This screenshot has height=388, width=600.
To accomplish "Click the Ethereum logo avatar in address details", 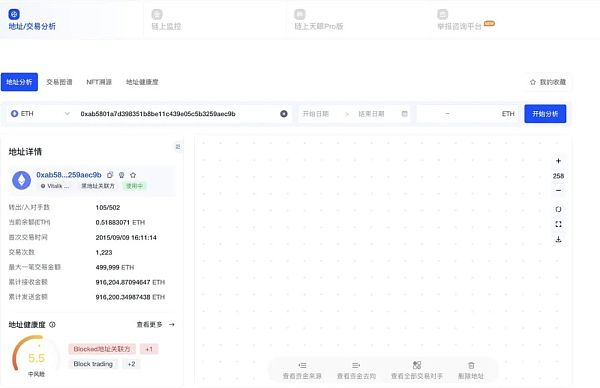I will (x=21, y=180).
